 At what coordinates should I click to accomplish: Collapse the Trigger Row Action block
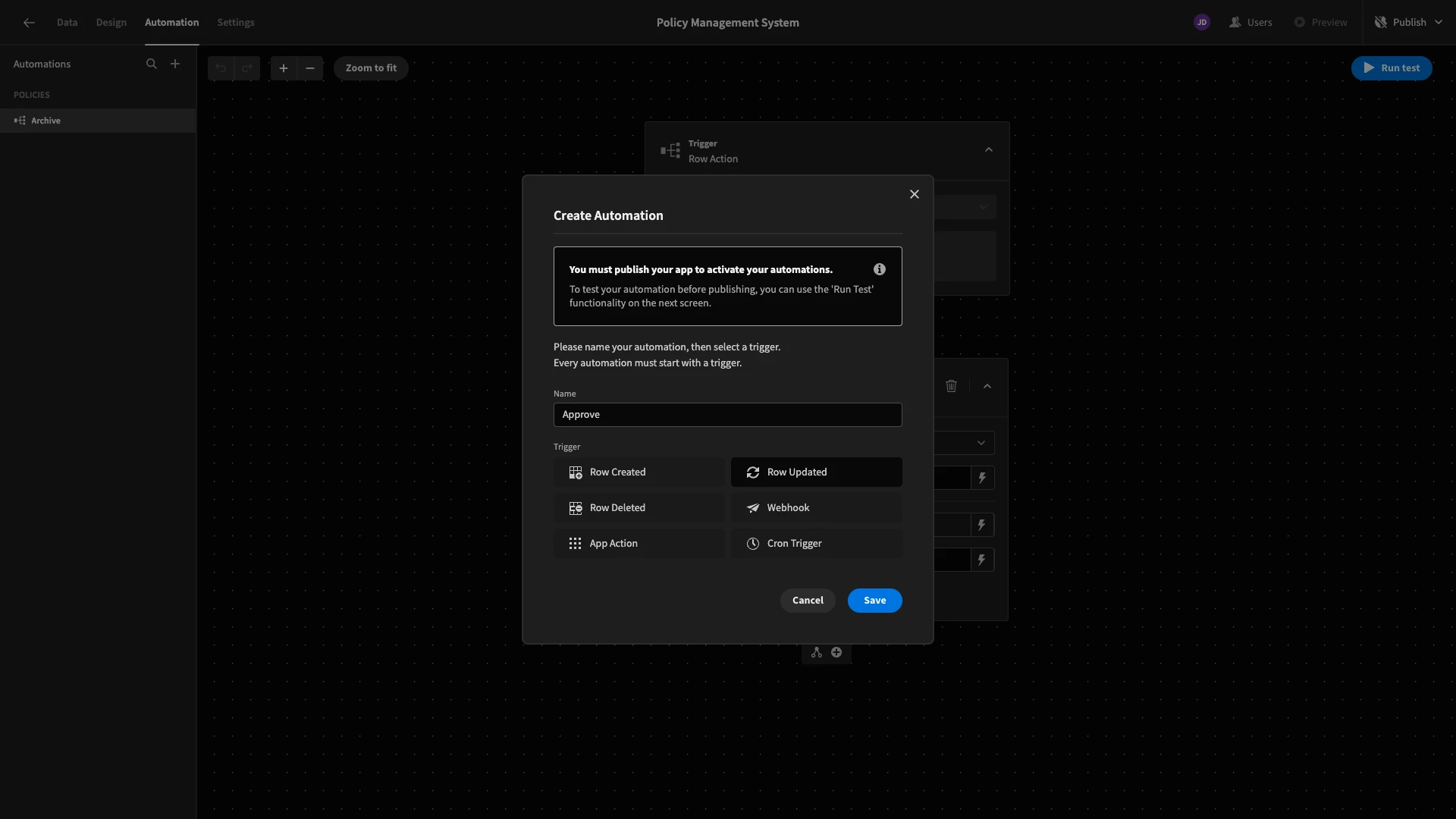pos(989,150)
